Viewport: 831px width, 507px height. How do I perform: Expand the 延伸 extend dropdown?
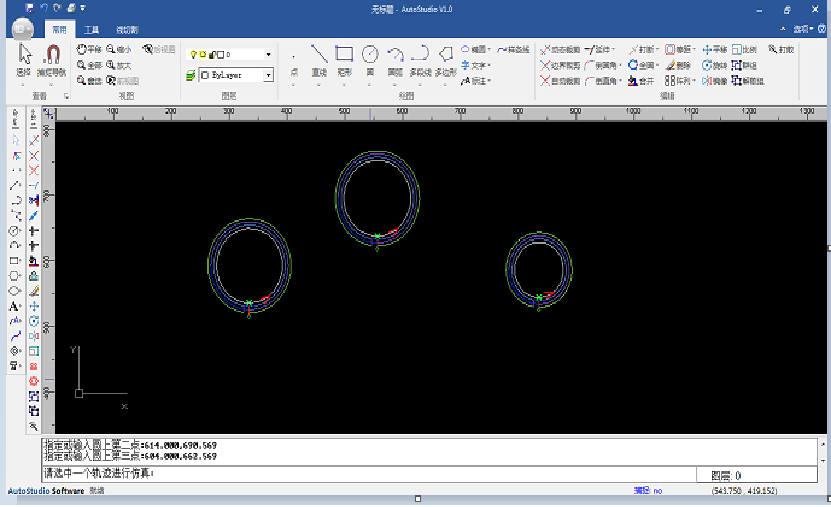tap(613, 49)
